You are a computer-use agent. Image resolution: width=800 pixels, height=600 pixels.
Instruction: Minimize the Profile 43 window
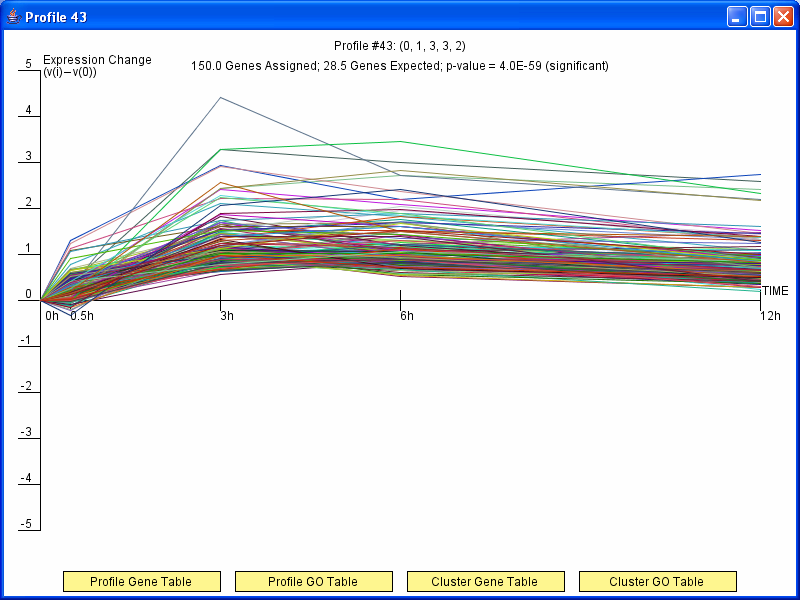(737, 17)
